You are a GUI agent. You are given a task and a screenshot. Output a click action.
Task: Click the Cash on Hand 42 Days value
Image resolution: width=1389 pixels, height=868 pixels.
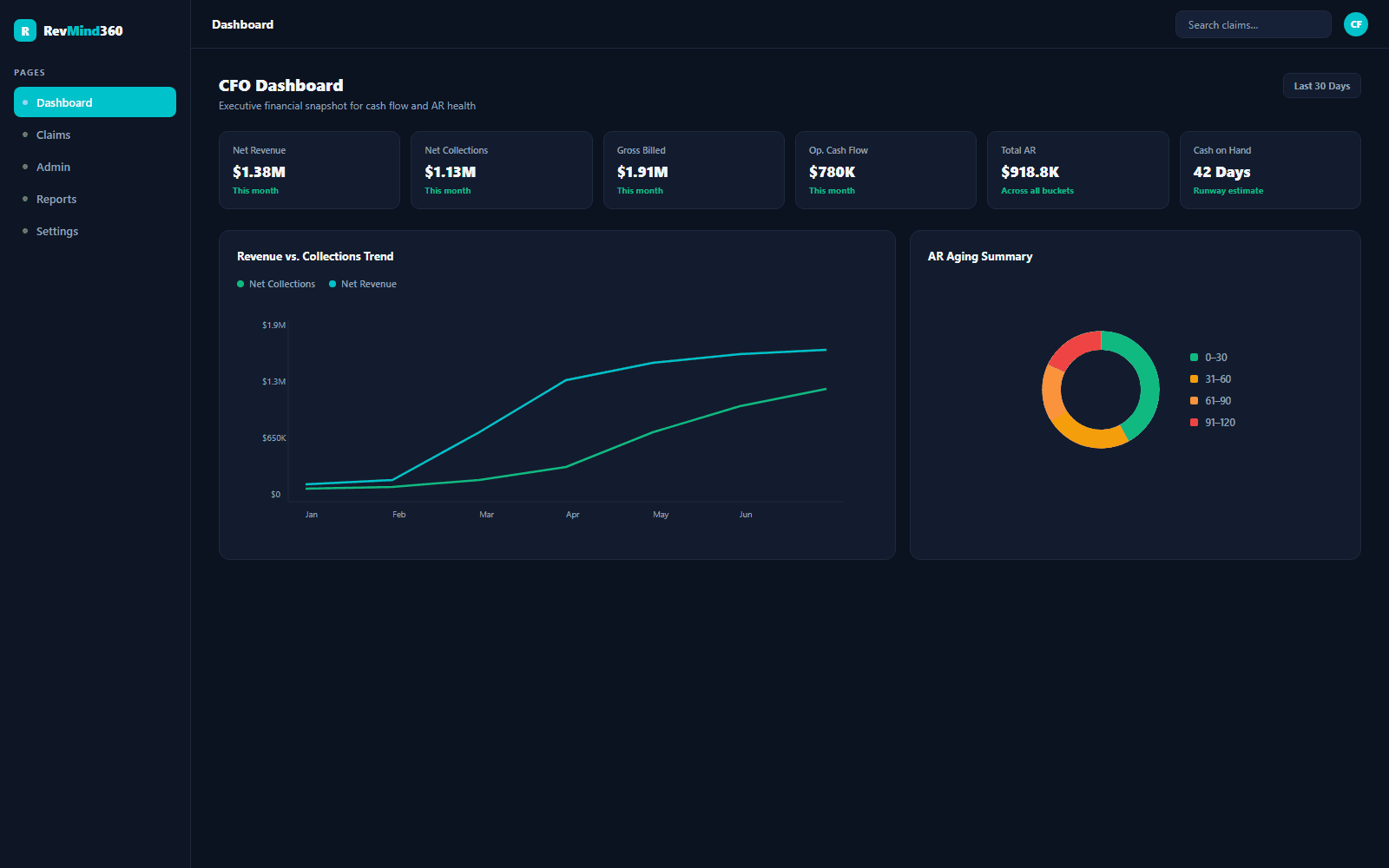coord(1221,172)
